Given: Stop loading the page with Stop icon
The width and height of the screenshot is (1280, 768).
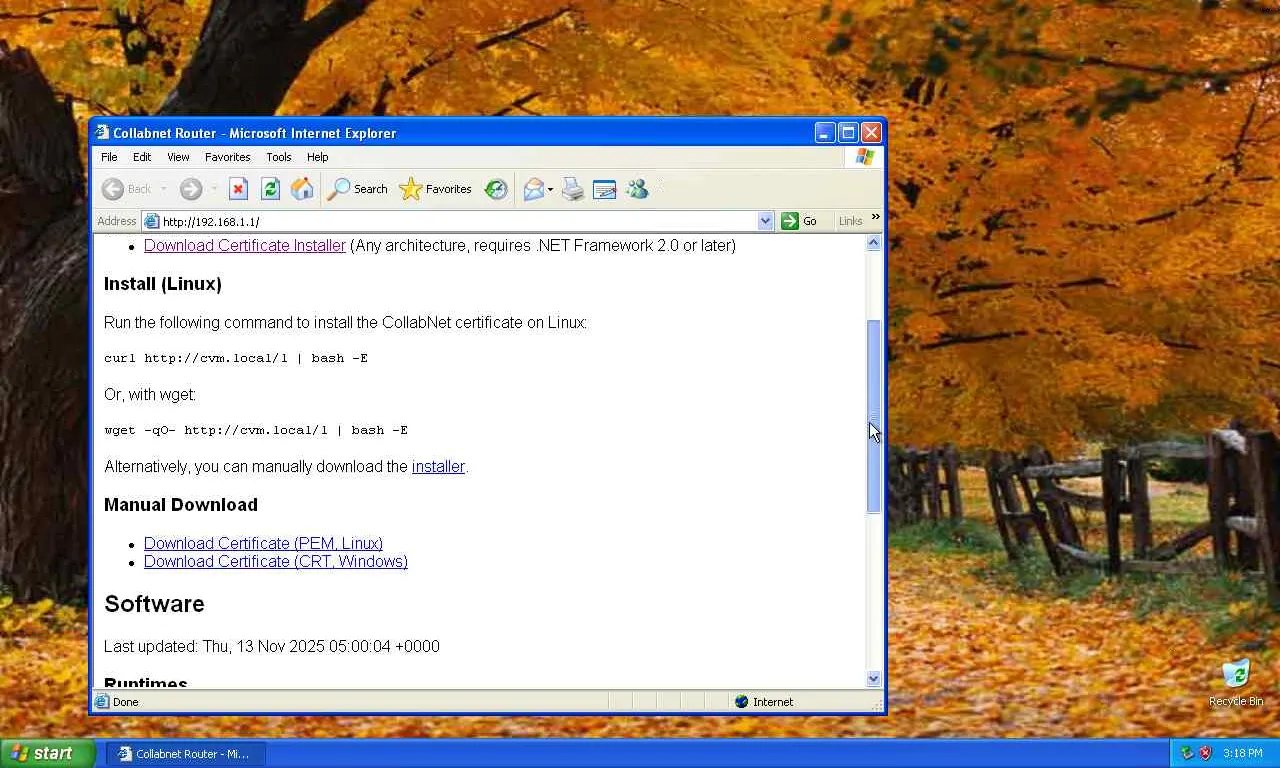Looking at the screenshot, I should coord(238,189).
